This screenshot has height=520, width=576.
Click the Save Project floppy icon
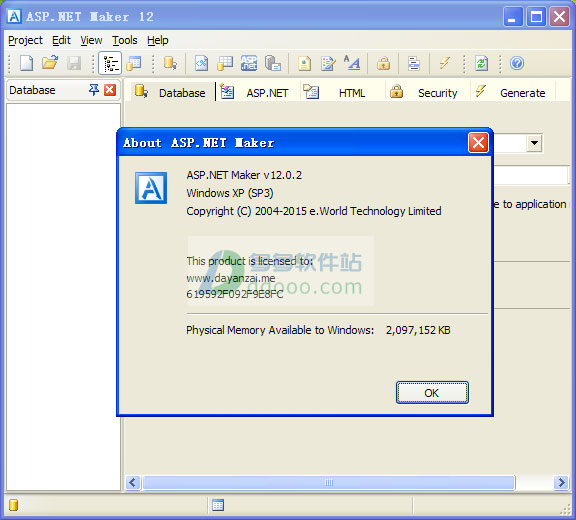click(74, 63)
